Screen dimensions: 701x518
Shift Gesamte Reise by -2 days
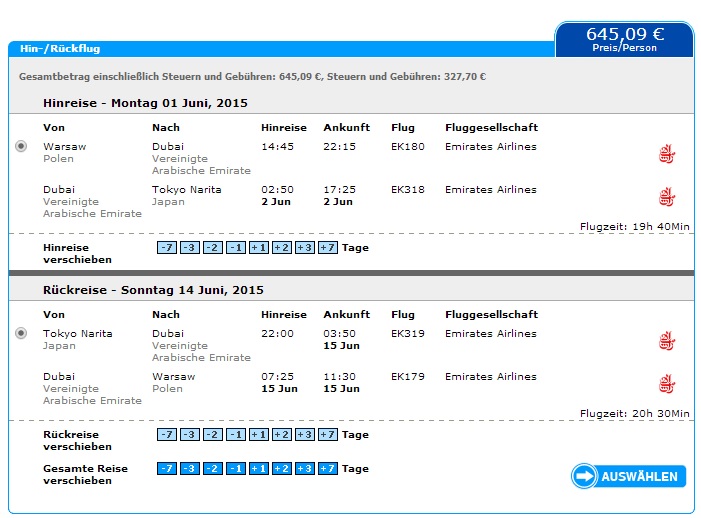coord(213,468)
